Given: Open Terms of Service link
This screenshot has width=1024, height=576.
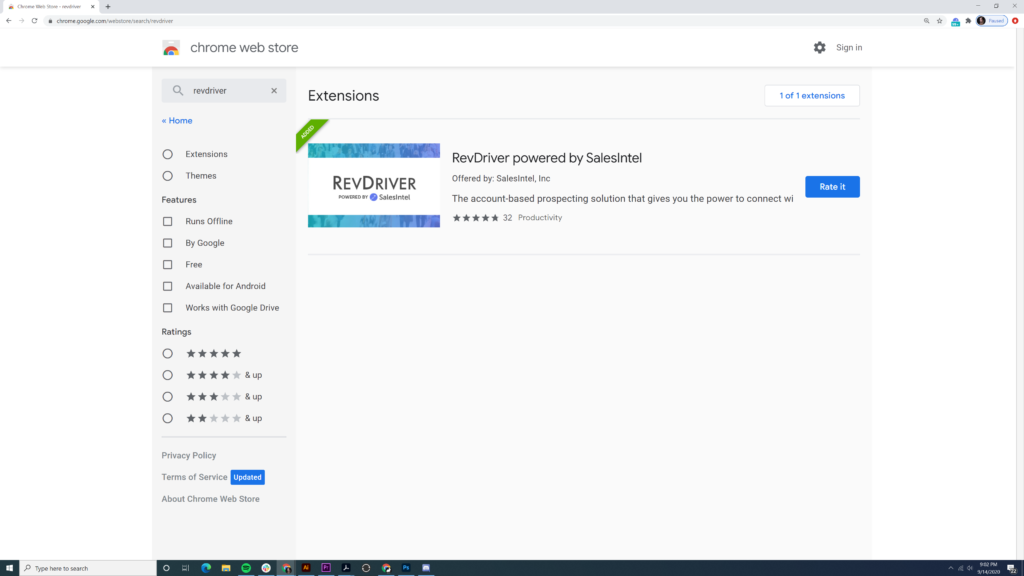Looking at the screenshot, I should coord(195,477).
